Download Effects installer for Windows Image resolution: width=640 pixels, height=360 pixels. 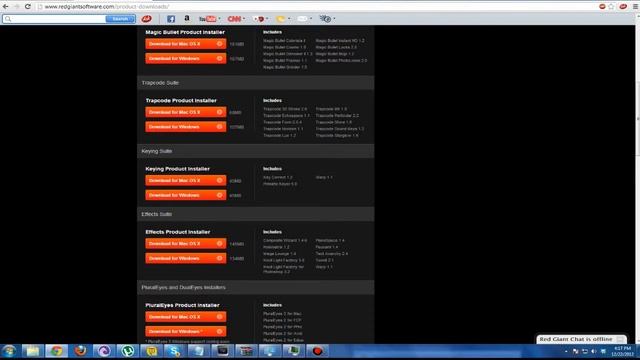click(x=186, y=258)
